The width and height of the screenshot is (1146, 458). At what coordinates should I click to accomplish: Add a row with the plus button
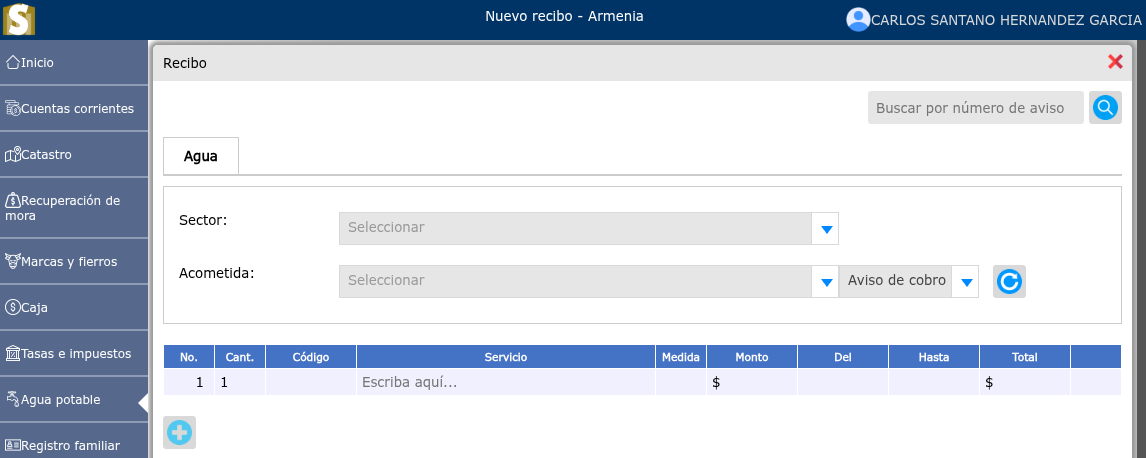[179, 433]
